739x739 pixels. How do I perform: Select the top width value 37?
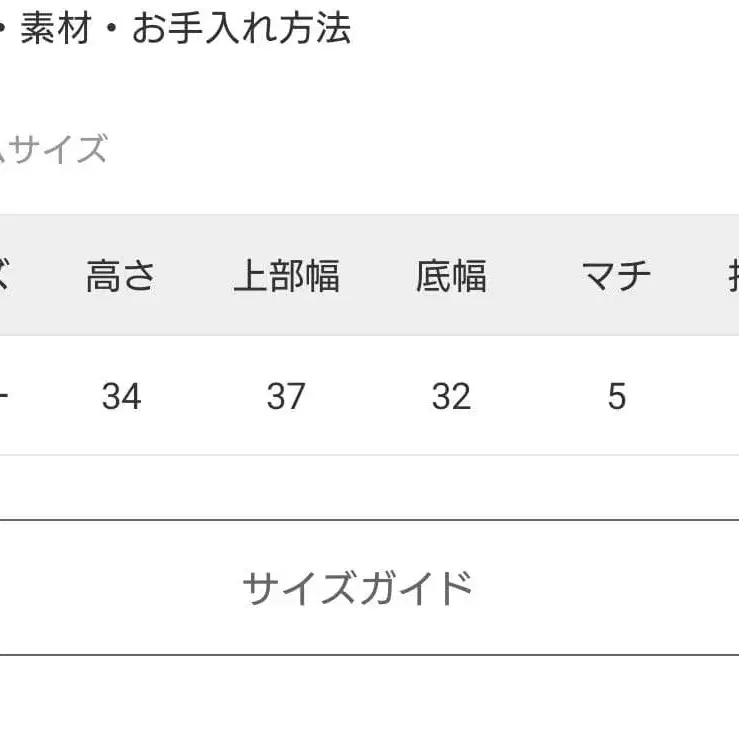[286, 397]
